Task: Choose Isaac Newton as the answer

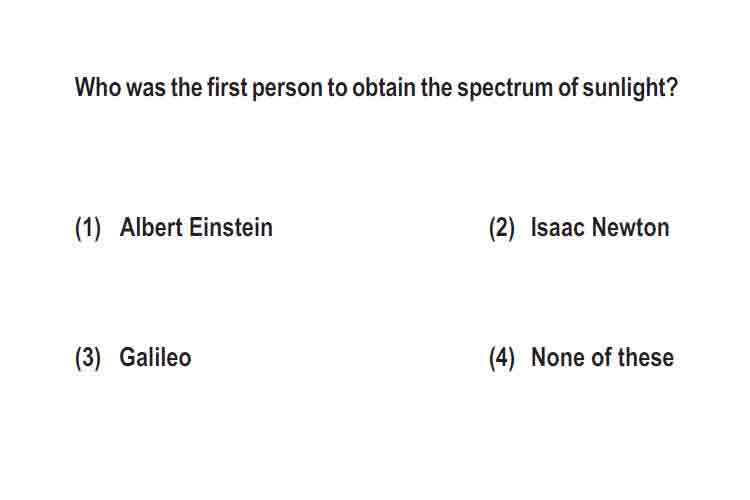Action: point(600,227)
